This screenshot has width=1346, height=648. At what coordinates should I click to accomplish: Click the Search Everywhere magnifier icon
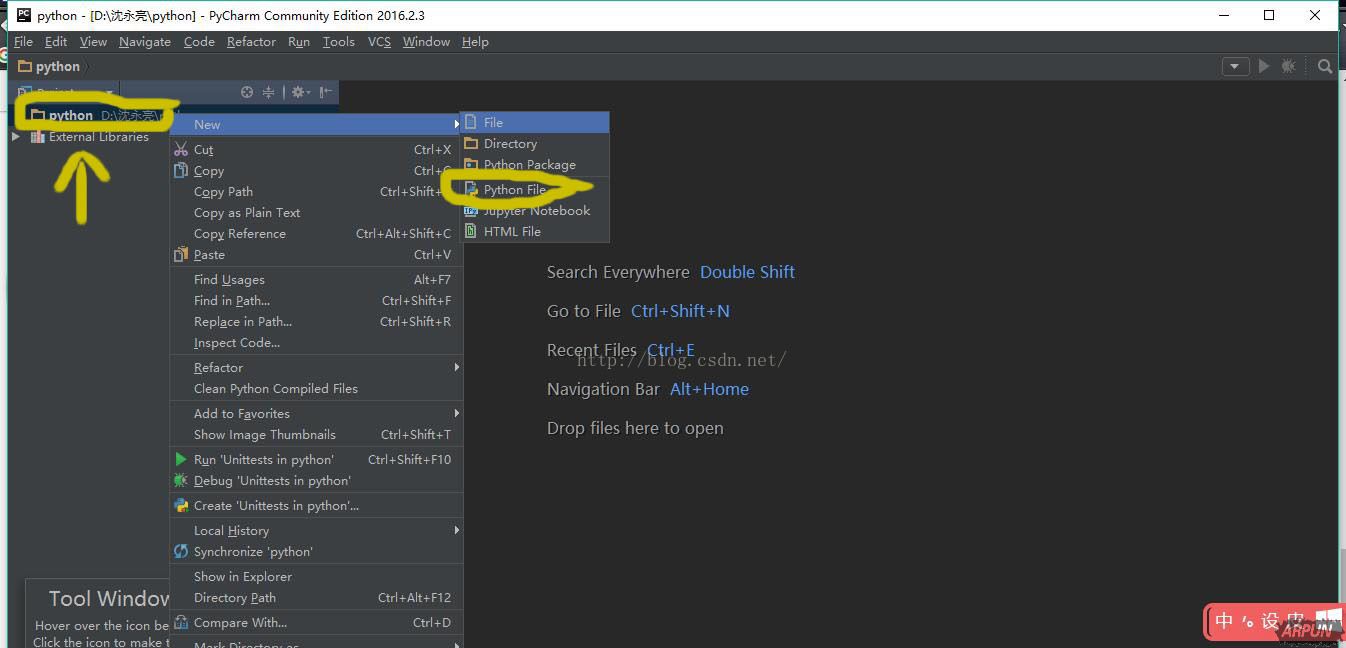1324,66
